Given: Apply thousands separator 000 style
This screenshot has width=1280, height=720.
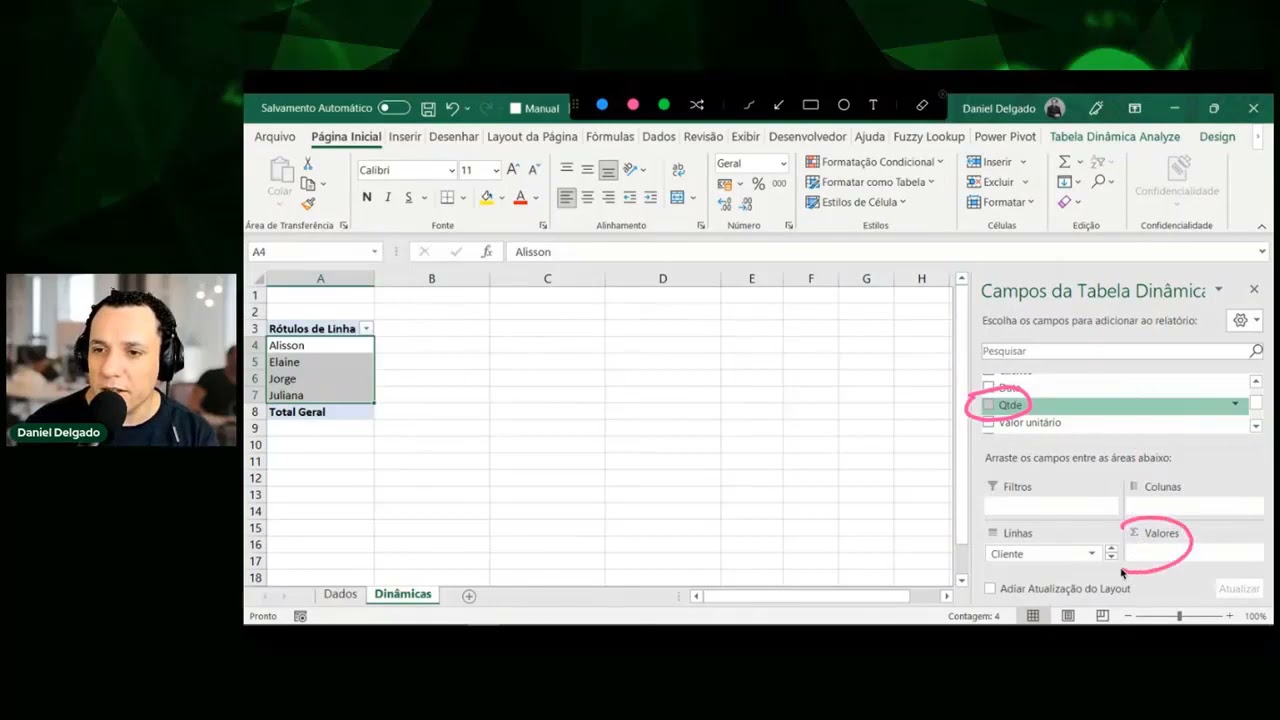Looking at the screenshot, I should 779,184.
